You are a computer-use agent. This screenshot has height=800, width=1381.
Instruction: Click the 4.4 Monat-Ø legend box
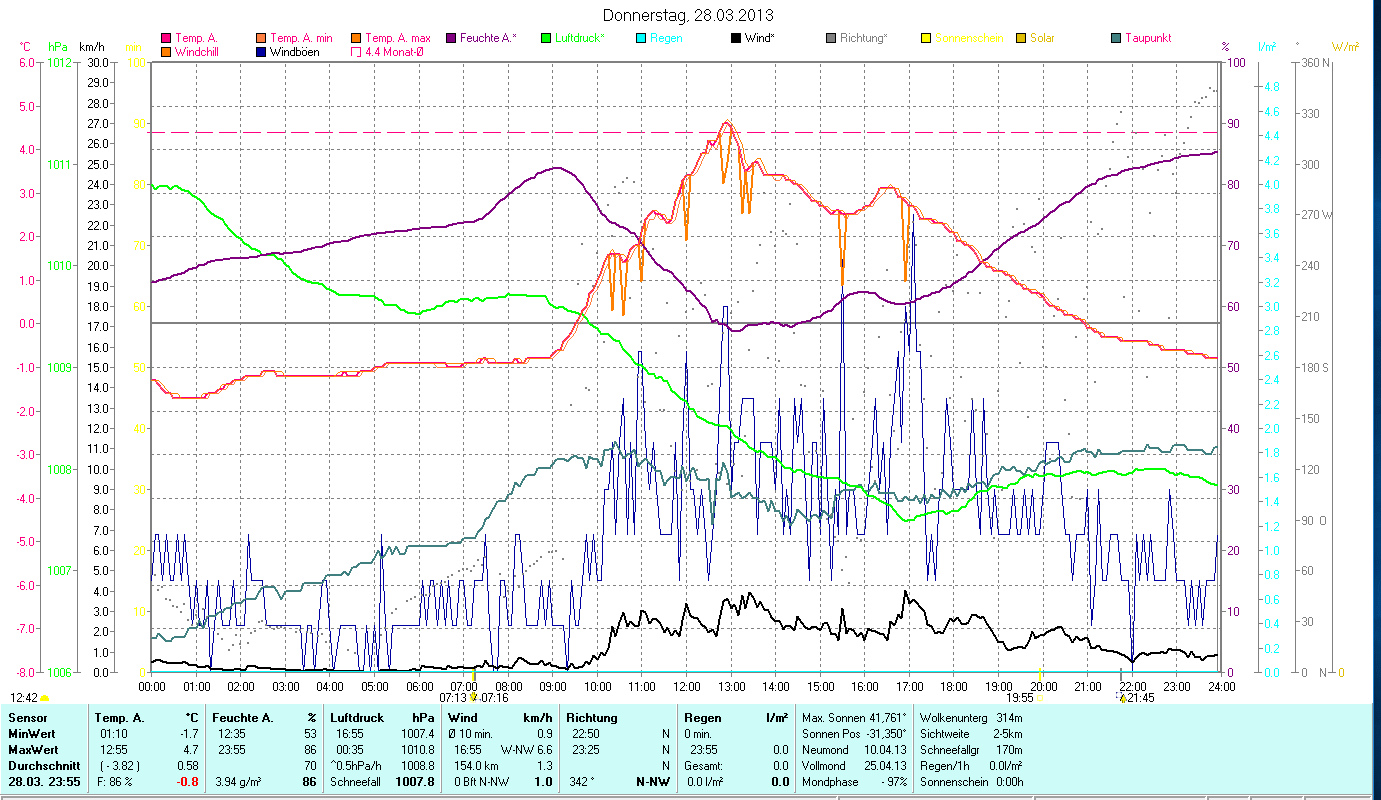pyautogui.click(x=357, y=52)
